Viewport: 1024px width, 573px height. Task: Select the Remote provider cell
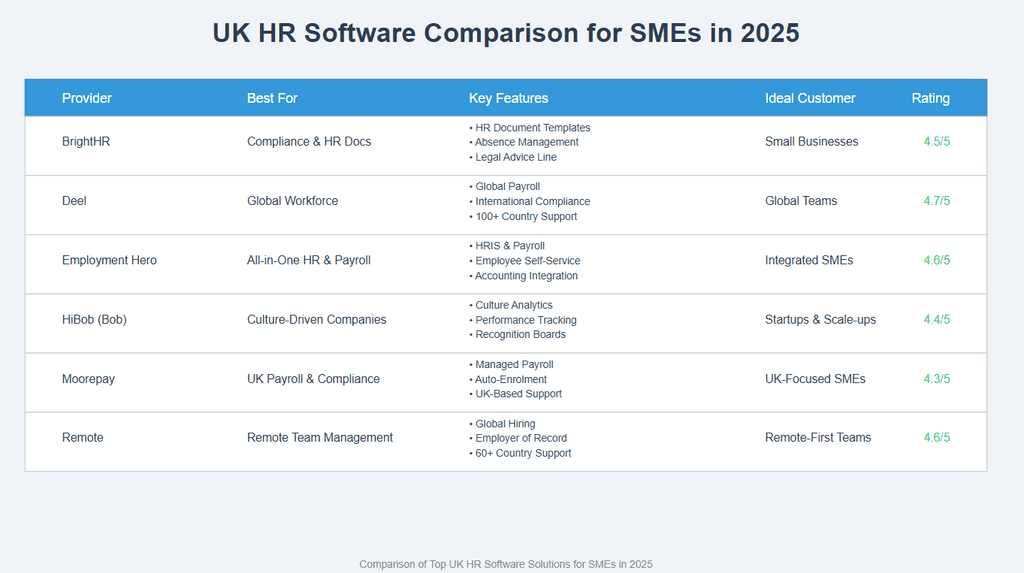[x=82, y=438]
